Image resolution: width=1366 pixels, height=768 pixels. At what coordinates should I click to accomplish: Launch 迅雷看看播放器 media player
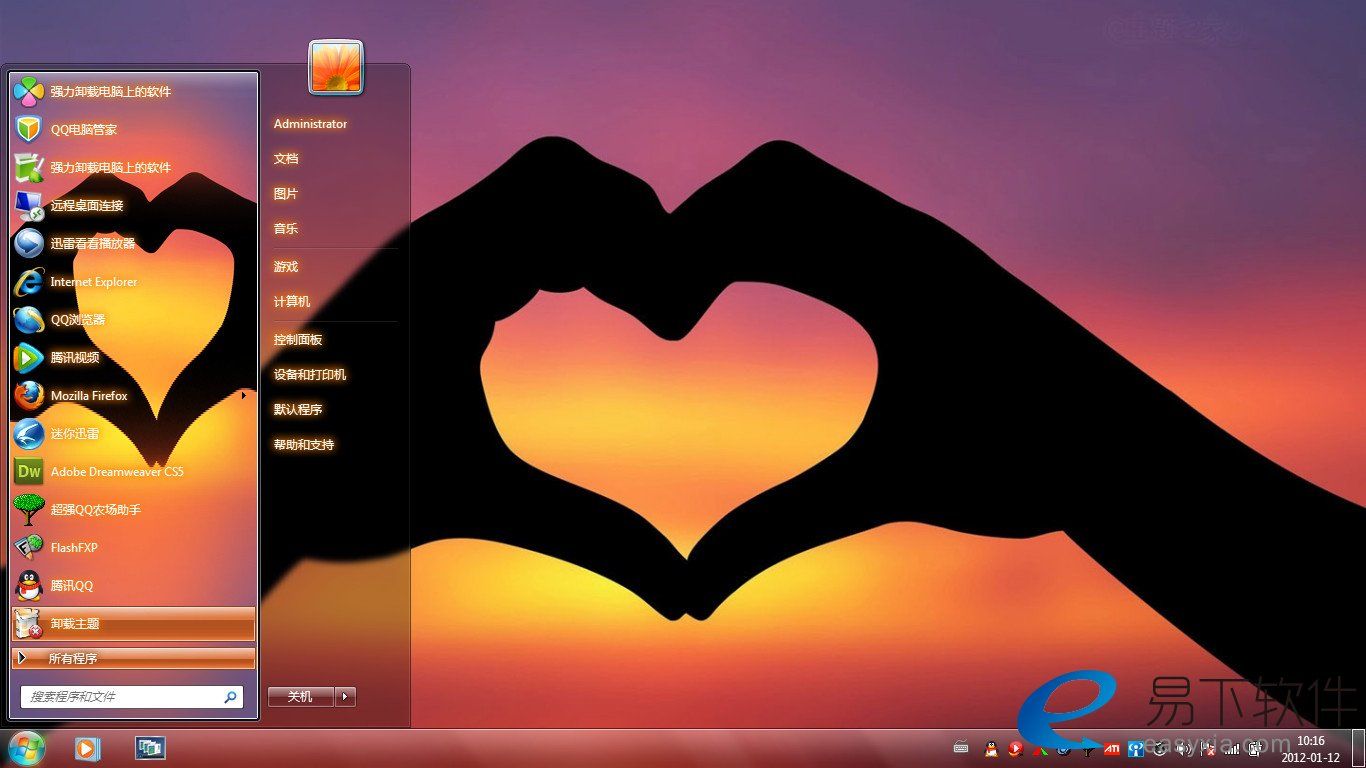[133, 244]
